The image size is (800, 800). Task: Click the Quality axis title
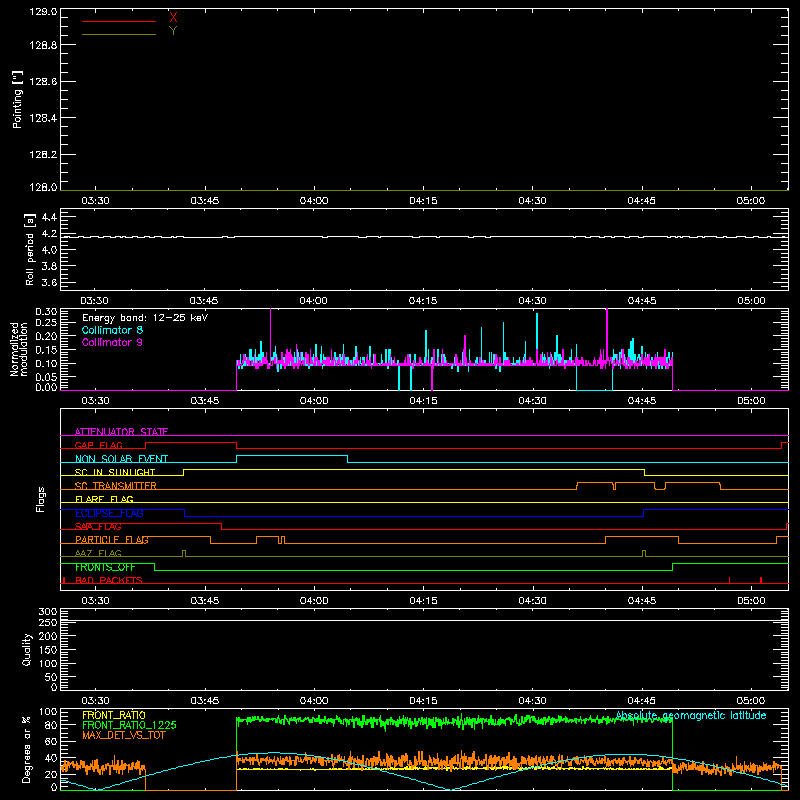(x=27, y=649)
